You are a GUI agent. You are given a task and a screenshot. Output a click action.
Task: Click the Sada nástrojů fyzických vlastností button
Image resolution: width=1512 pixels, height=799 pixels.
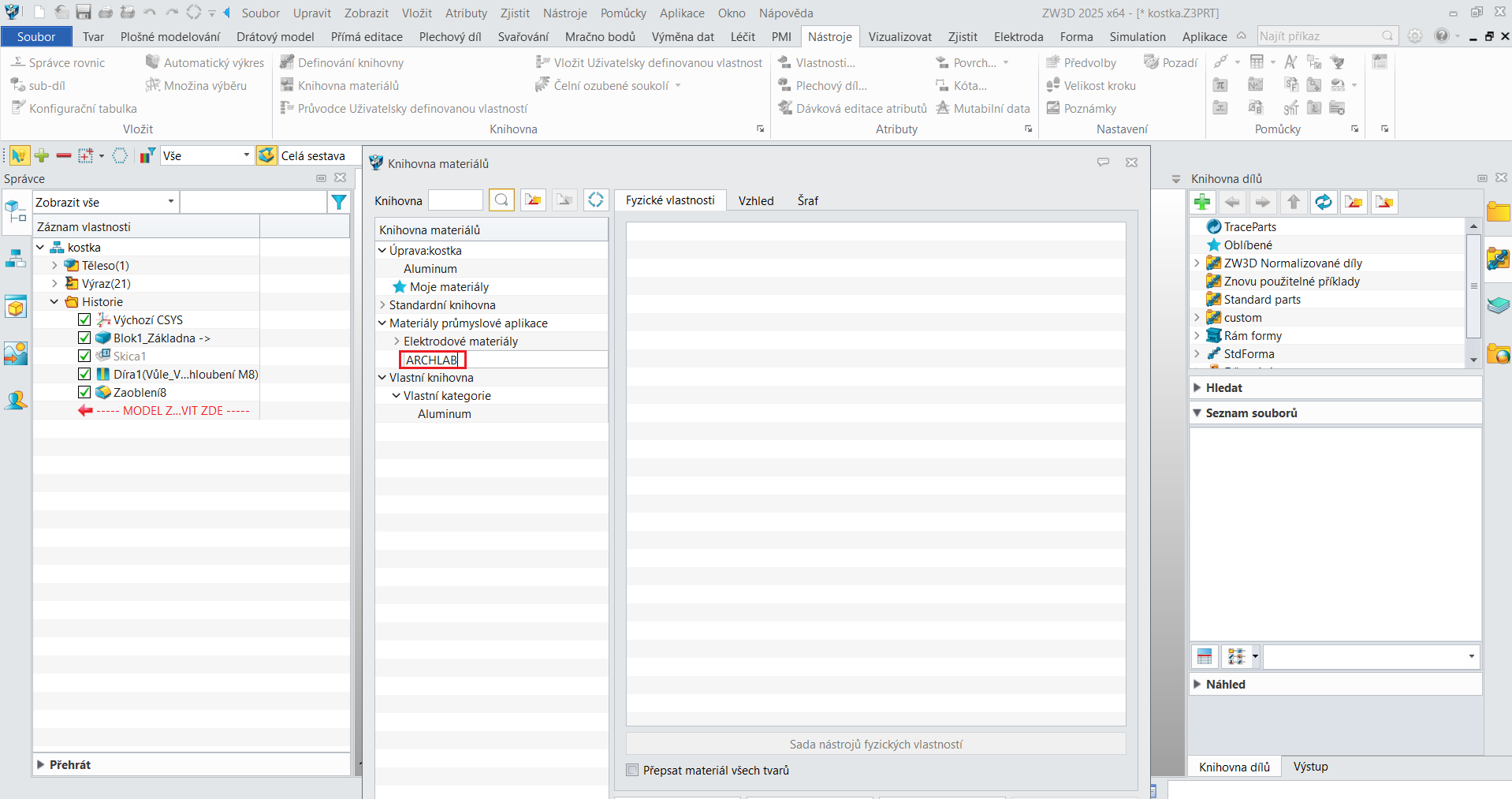pyautogui.click(x=875, y=744)
